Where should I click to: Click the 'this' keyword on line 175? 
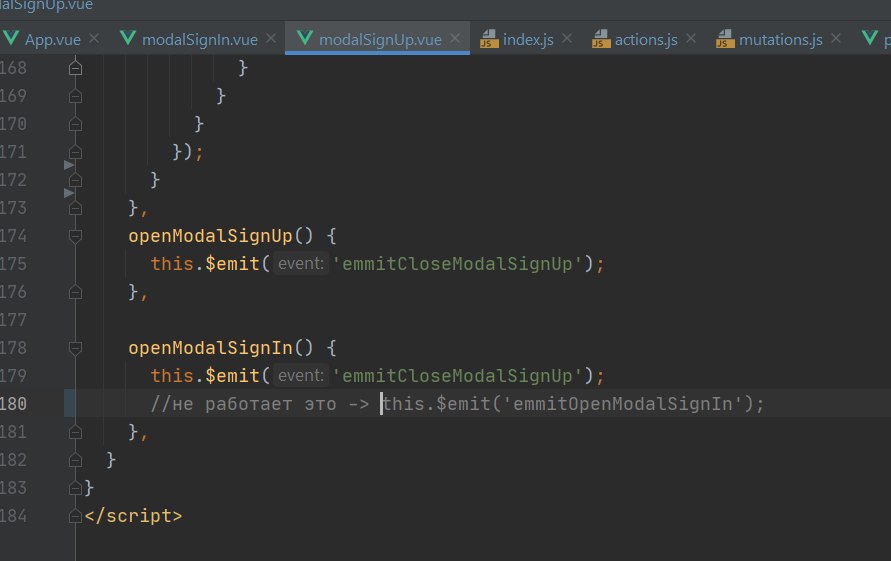pyautogui.click(x=172, y=264)
